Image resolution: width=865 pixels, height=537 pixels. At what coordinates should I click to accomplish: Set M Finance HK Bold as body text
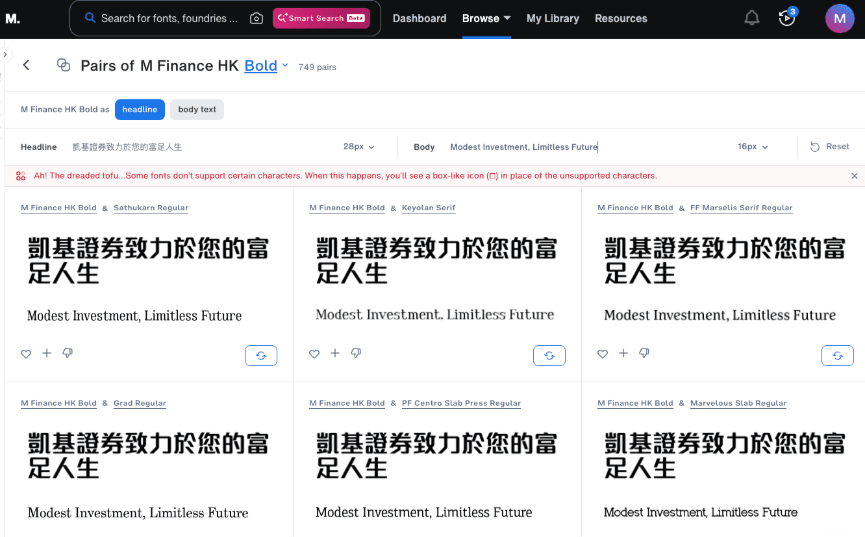pyautogui.click(x=197, y=109)
